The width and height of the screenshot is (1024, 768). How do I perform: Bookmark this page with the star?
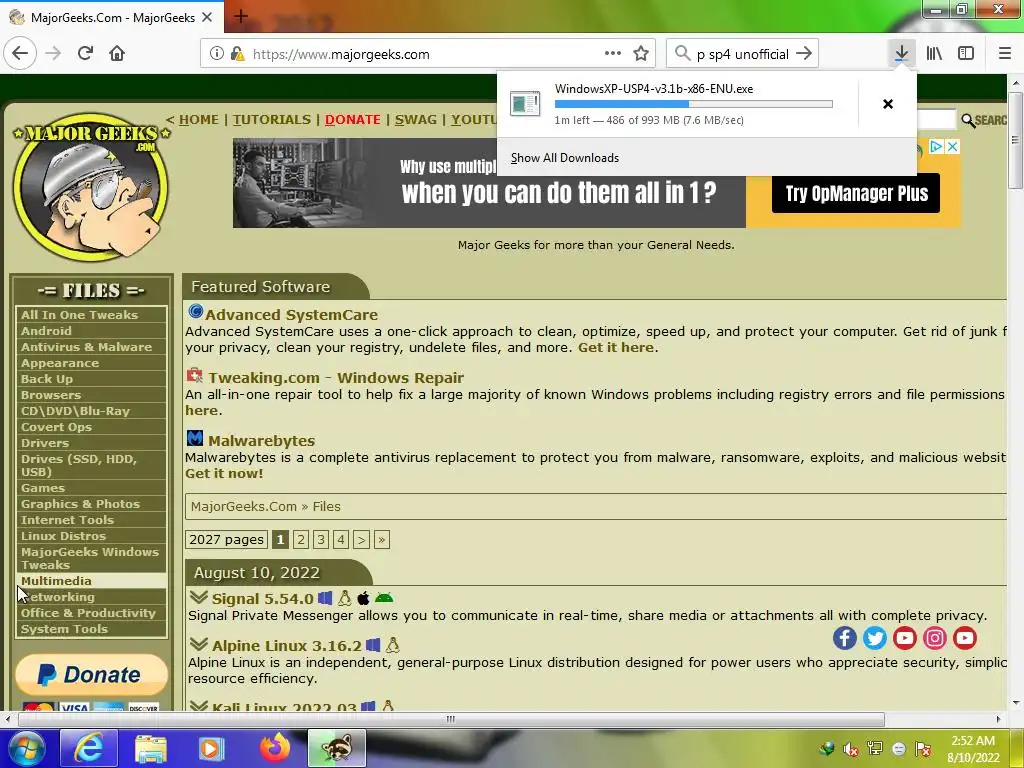[641, 54]
